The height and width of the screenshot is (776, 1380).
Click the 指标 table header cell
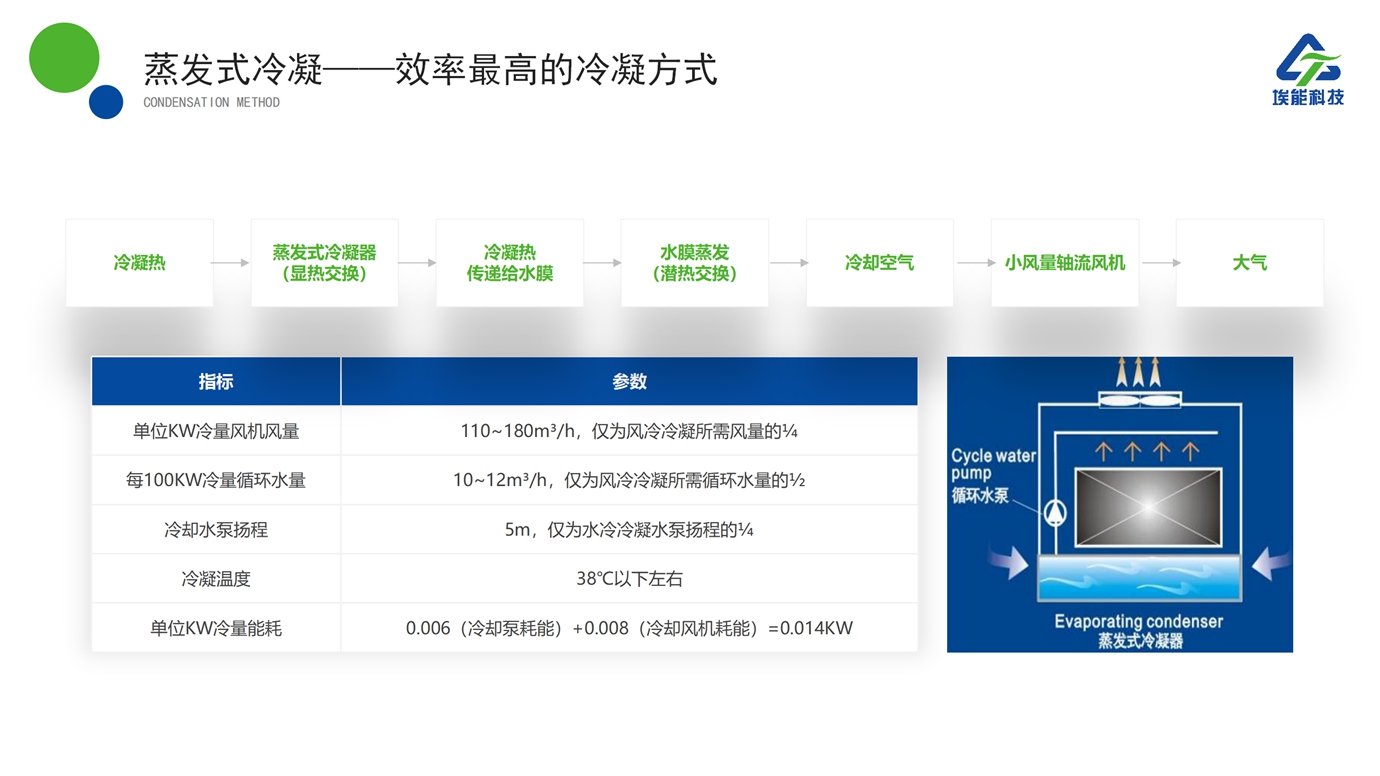pyautogui.click(x=216, y=382)
